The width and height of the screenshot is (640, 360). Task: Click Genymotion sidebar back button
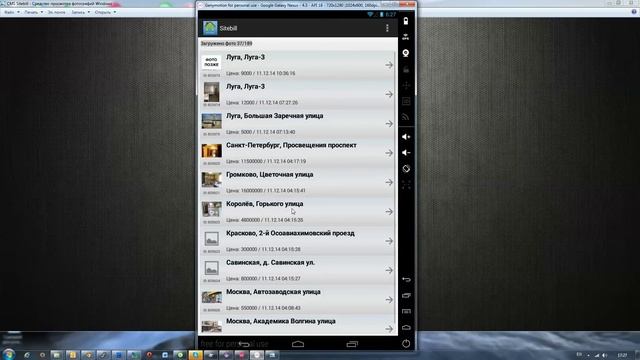coord(406,280)
